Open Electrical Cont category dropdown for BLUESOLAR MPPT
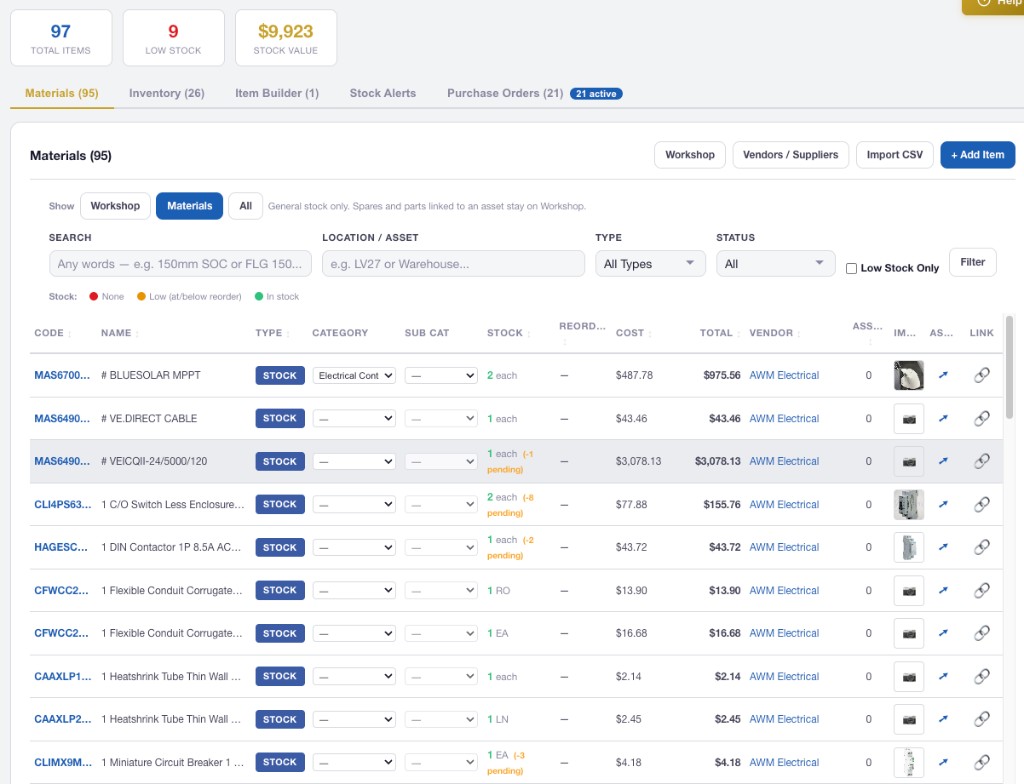 point(354,376)
